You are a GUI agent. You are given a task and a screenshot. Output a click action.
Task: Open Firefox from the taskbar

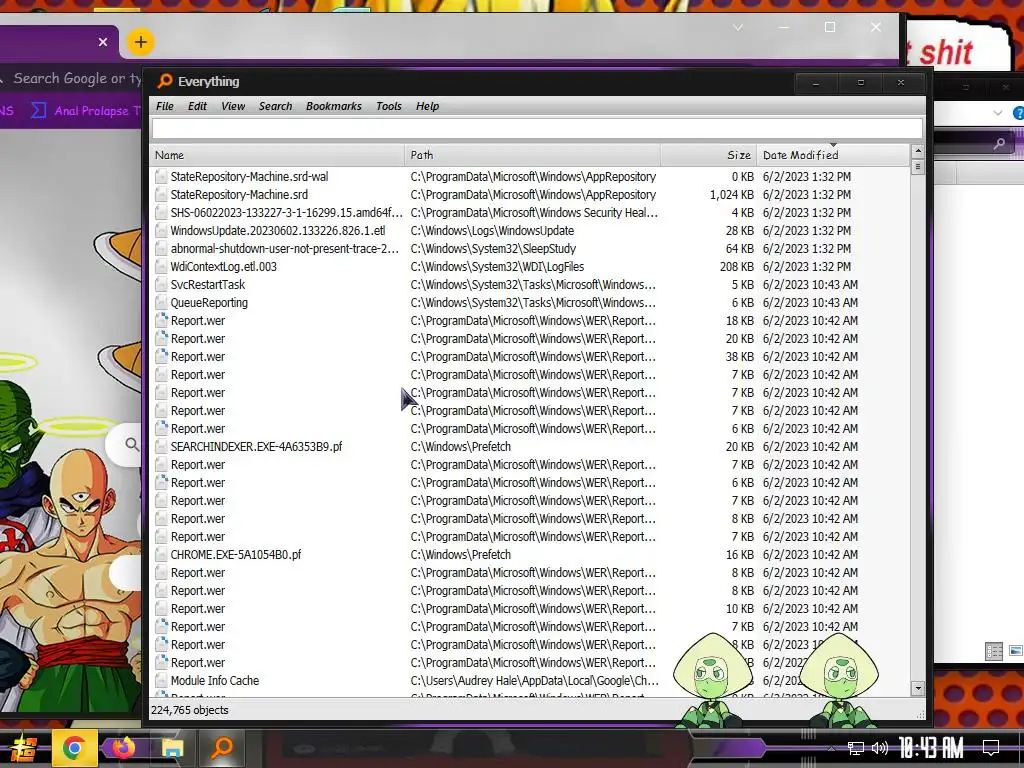(x=123, y=748)
